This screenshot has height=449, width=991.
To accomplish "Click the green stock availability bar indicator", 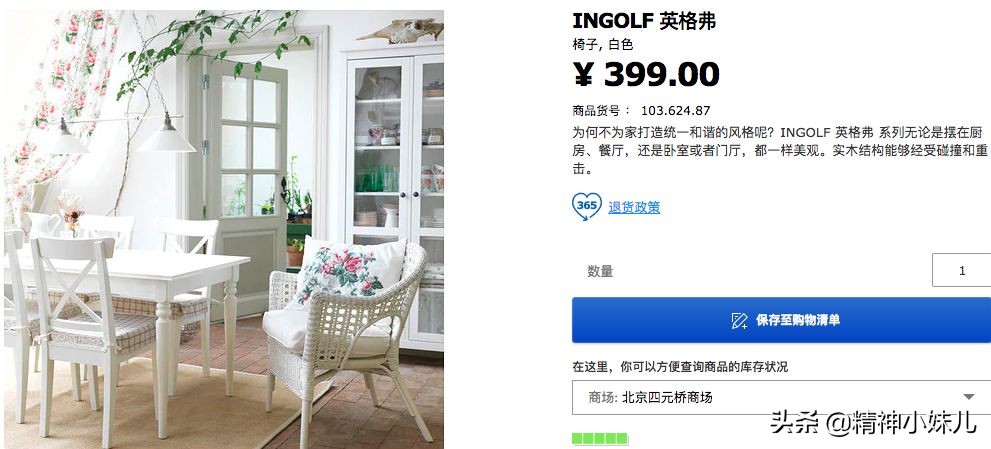I will [600, 438].
